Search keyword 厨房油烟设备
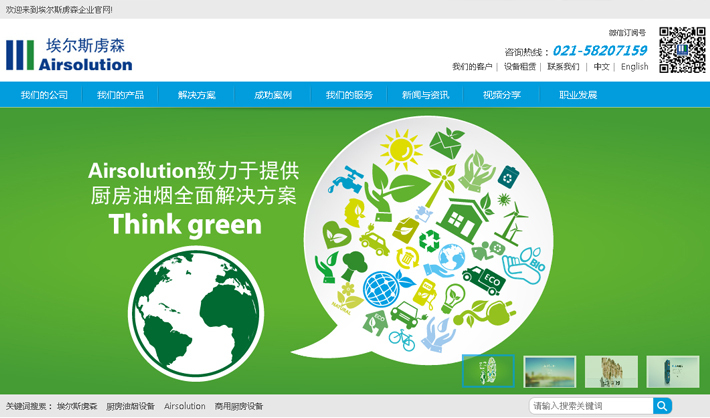 click(130, 406)
